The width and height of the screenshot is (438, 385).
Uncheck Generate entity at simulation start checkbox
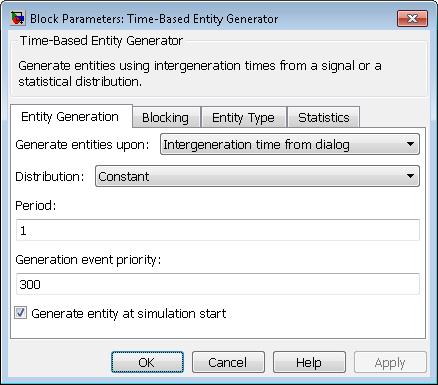click(20, 313)
